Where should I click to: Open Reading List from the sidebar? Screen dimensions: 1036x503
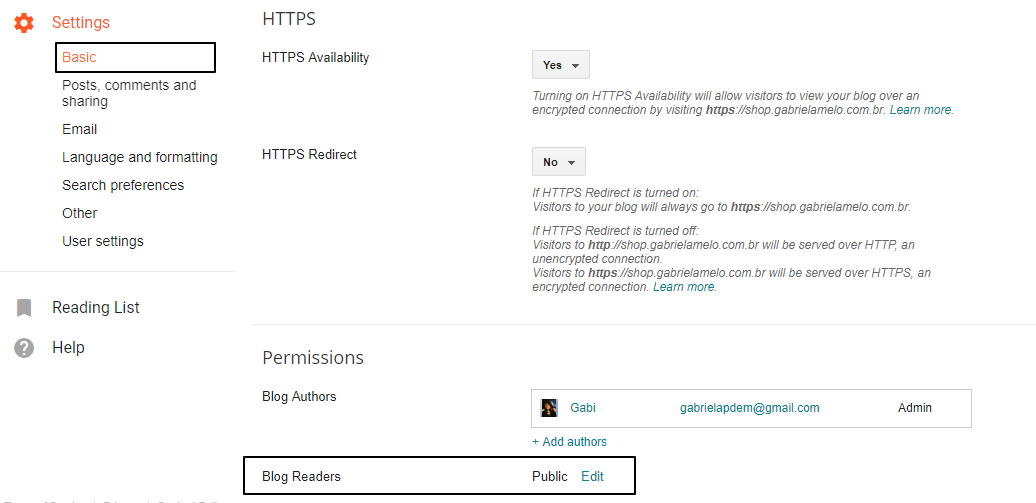[96, 307]
